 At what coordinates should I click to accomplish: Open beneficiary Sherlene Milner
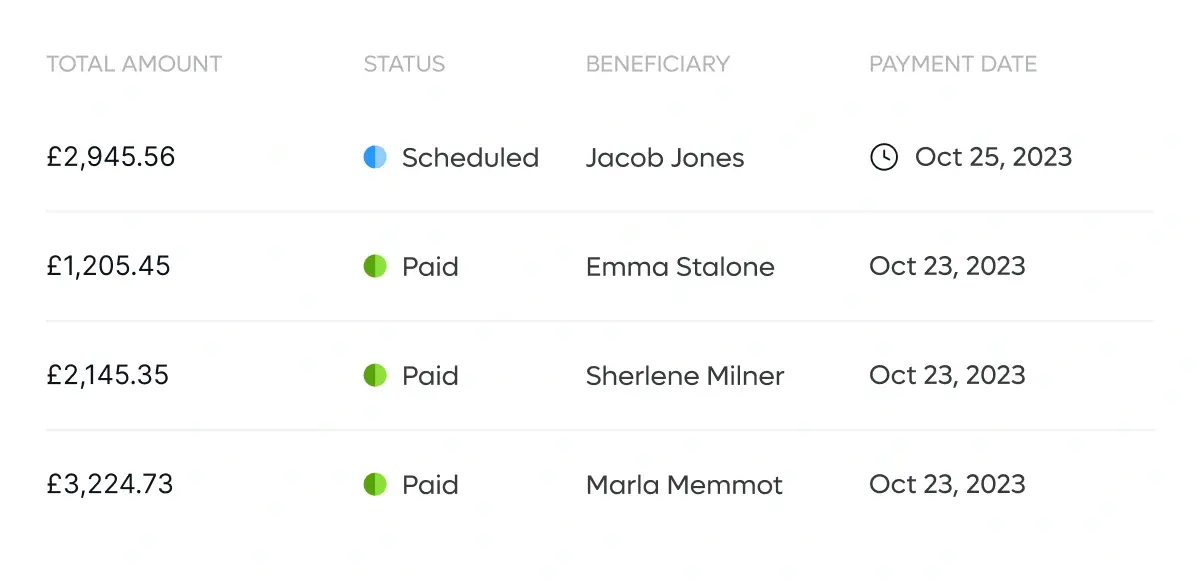coord(685,375)
